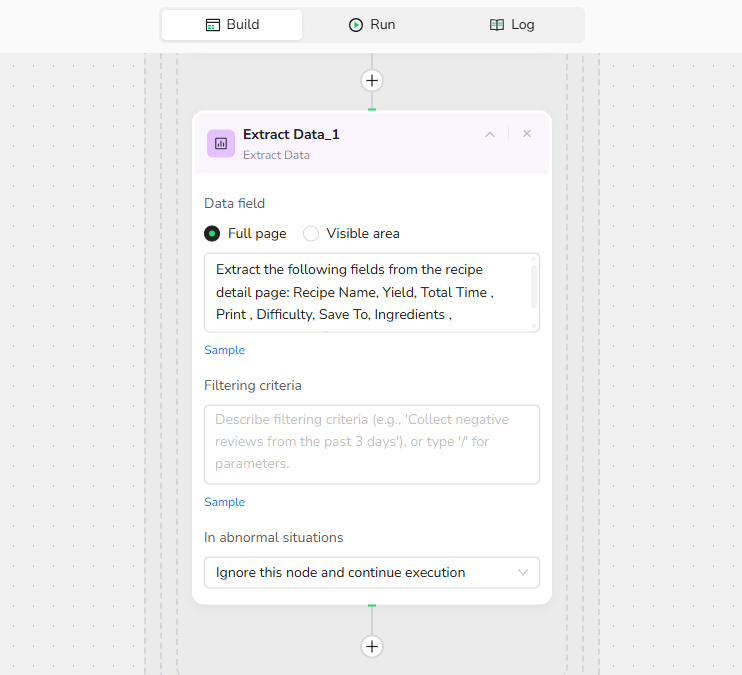Select the Visible area radio option
Viewport: 742px width, 675px height.
(311, 233)
